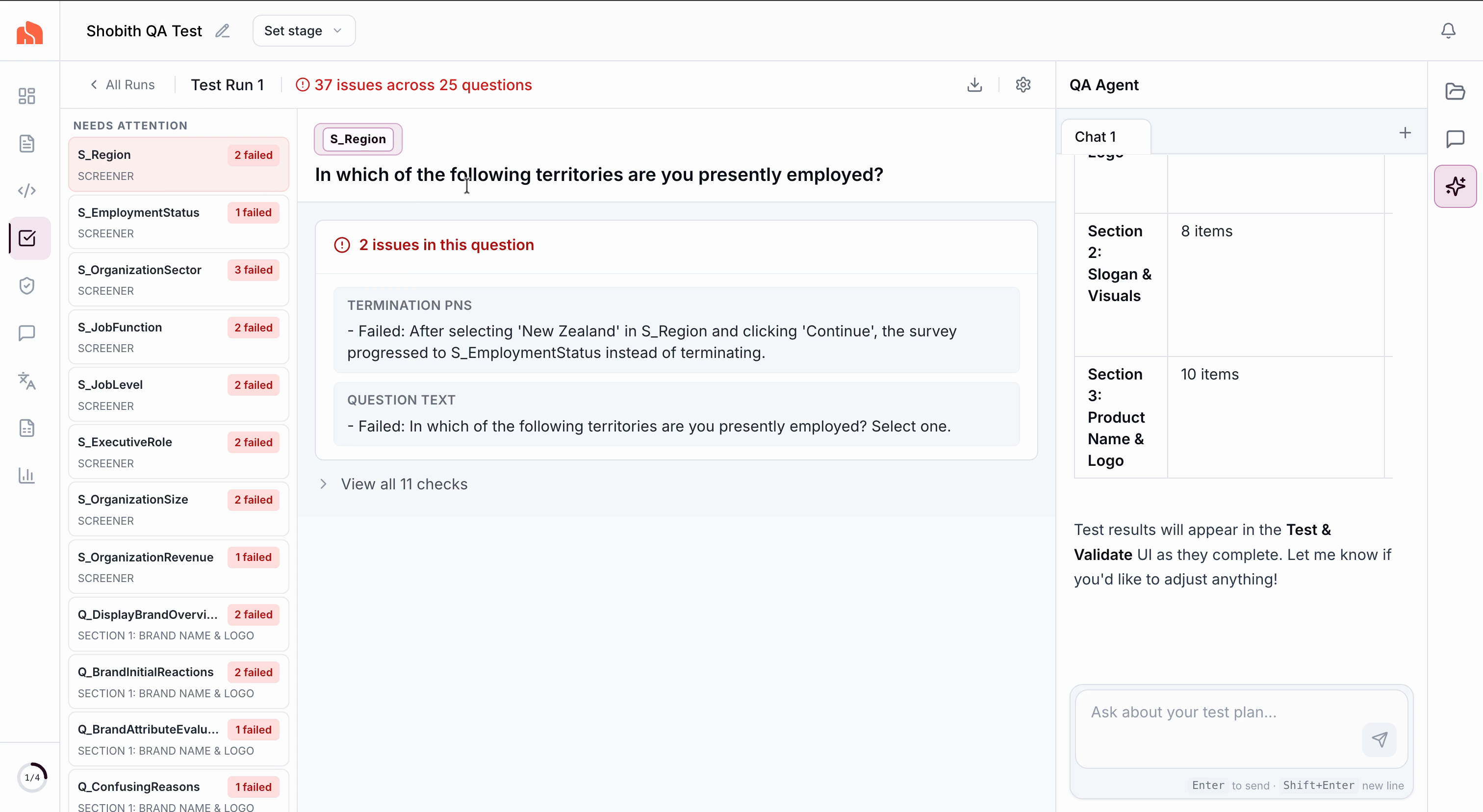Click the download results icon

974,85
